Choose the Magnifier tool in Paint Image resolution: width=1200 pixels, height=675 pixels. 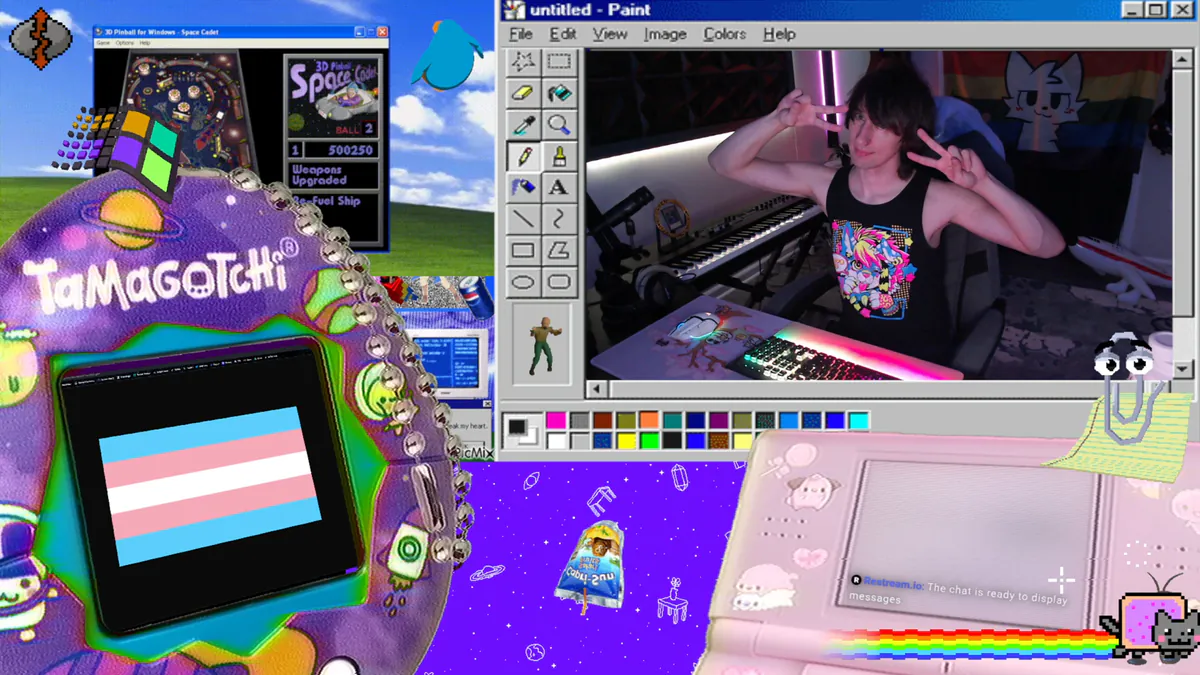559,124
